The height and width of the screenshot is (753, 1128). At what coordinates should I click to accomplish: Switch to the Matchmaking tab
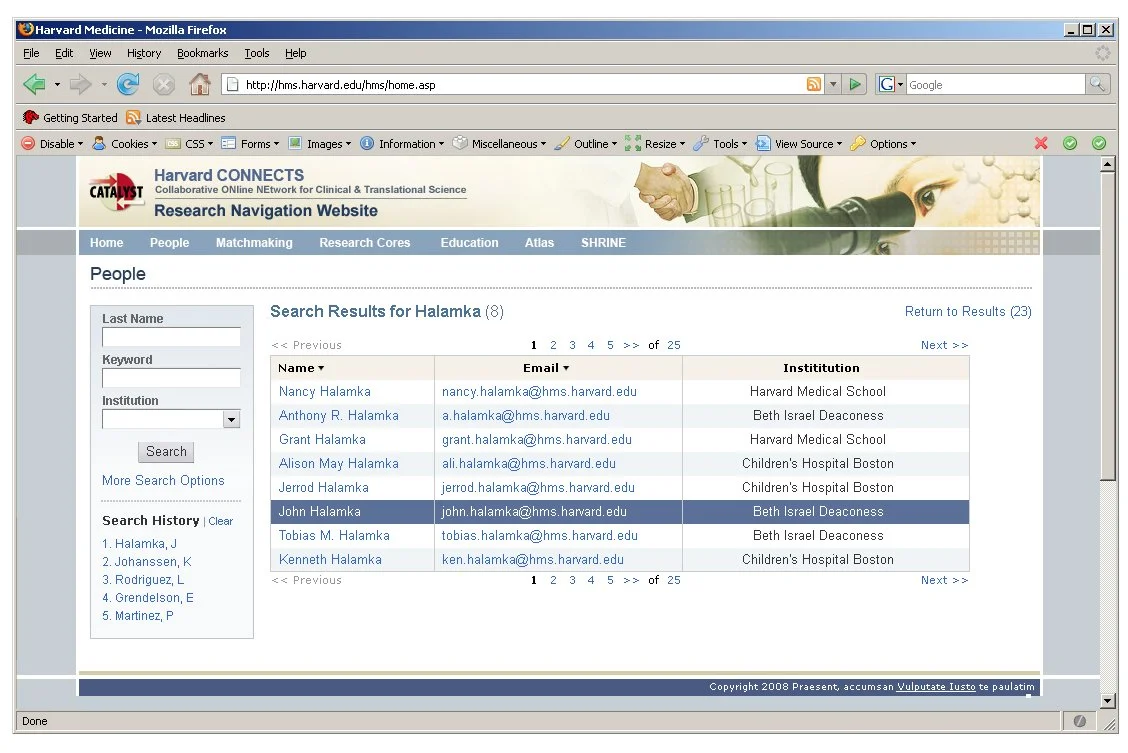[x=254, y=243]
